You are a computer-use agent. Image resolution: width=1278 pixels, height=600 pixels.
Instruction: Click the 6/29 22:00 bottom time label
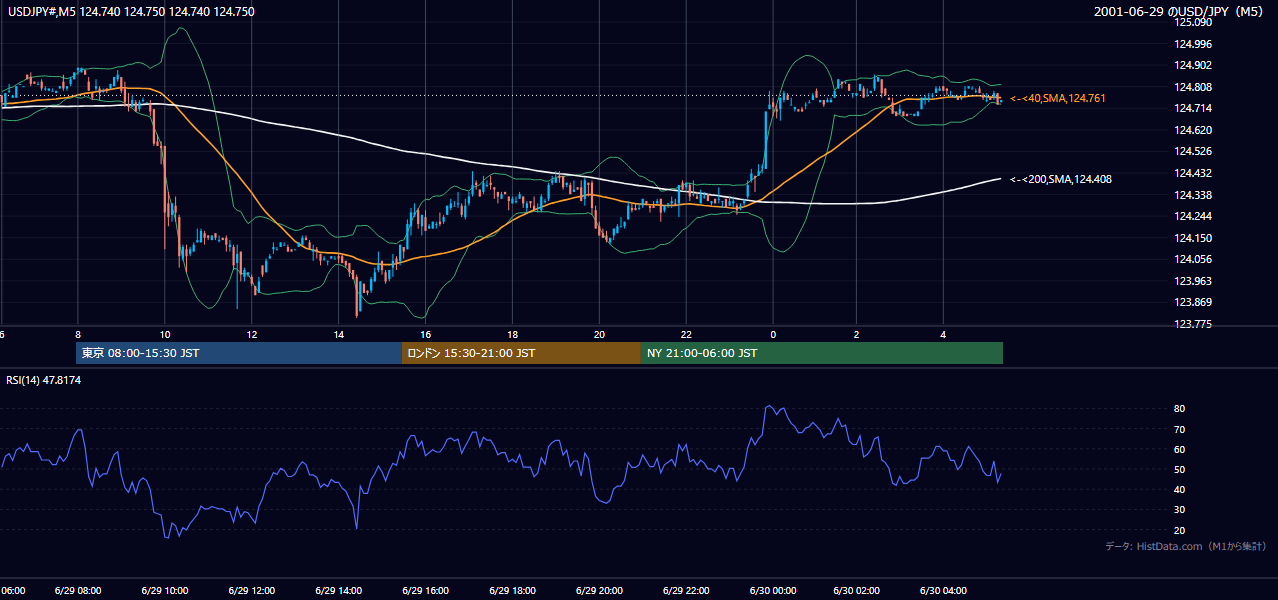686,590
